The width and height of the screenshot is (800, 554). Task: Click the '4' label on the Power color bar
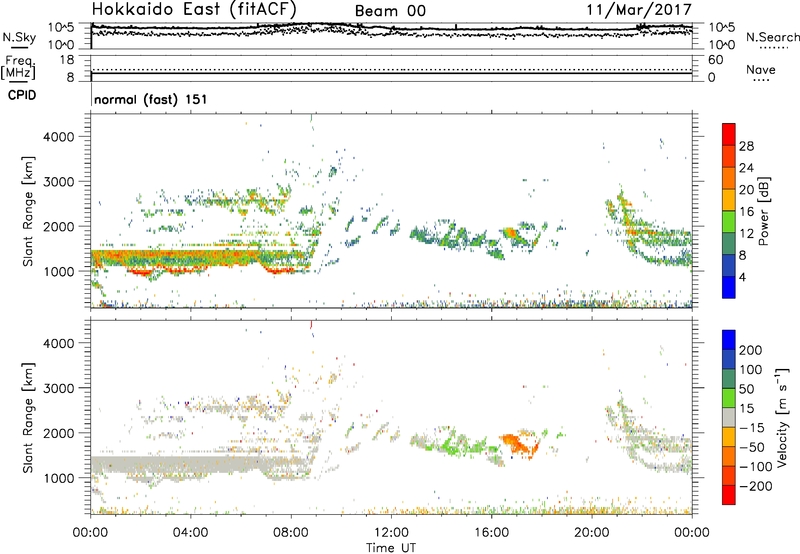click(742, 277)
